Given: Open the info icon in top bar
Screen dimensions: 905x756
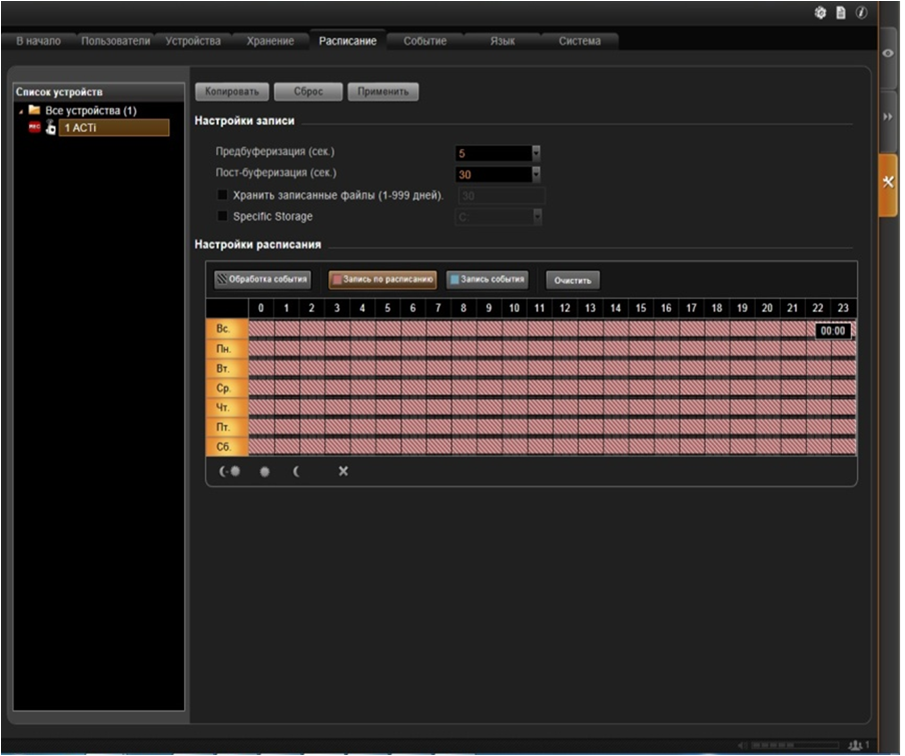Looking at the screenshot, I should (861, 13).
